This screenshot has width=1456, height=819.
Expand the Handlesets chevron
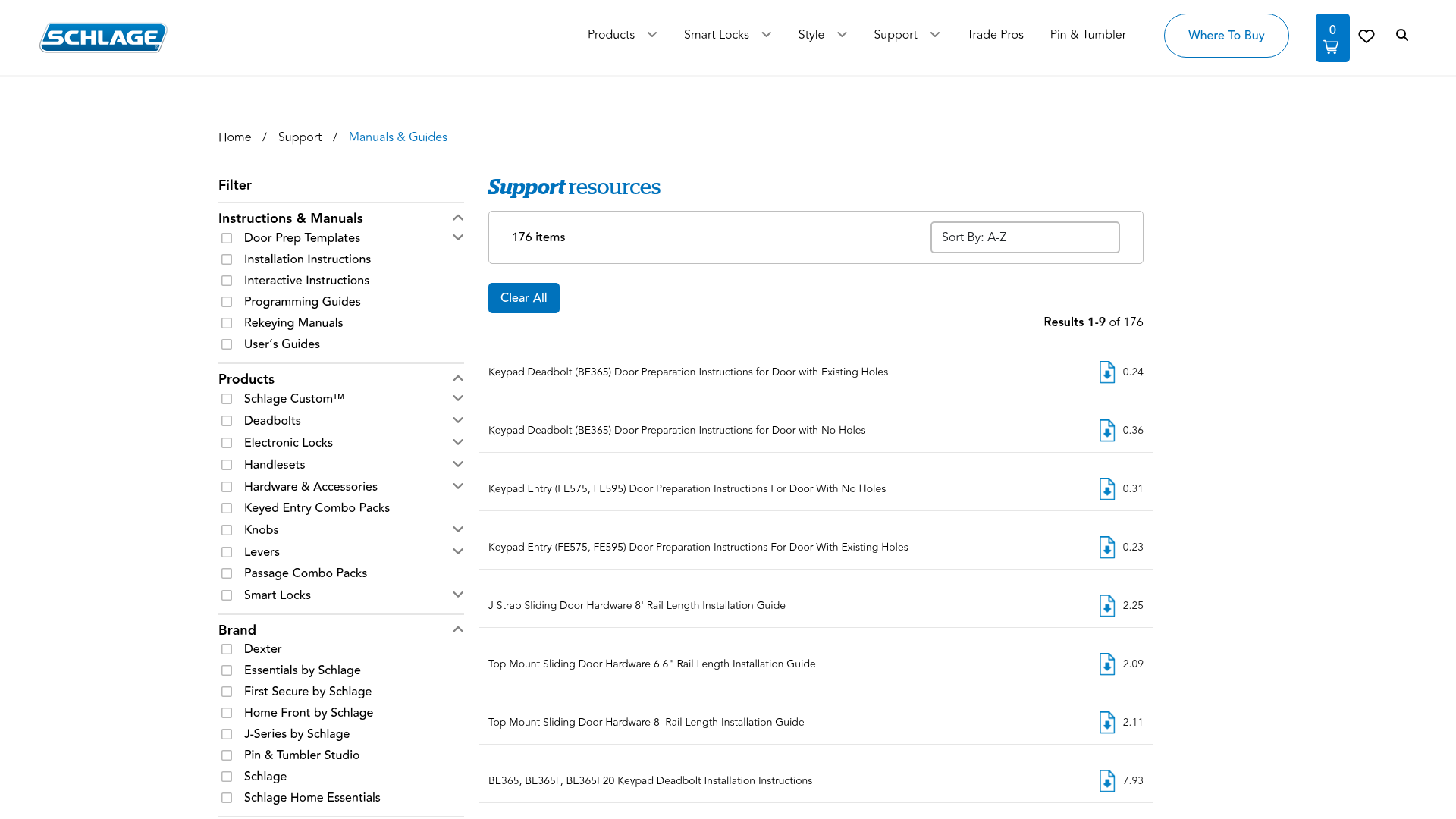pos(458,464)
